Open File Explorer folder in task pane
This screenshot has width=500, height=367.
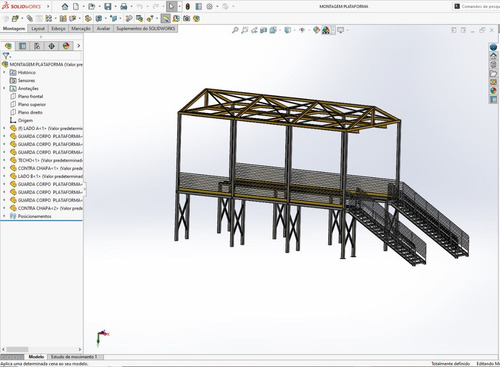[x=493, y=73]
